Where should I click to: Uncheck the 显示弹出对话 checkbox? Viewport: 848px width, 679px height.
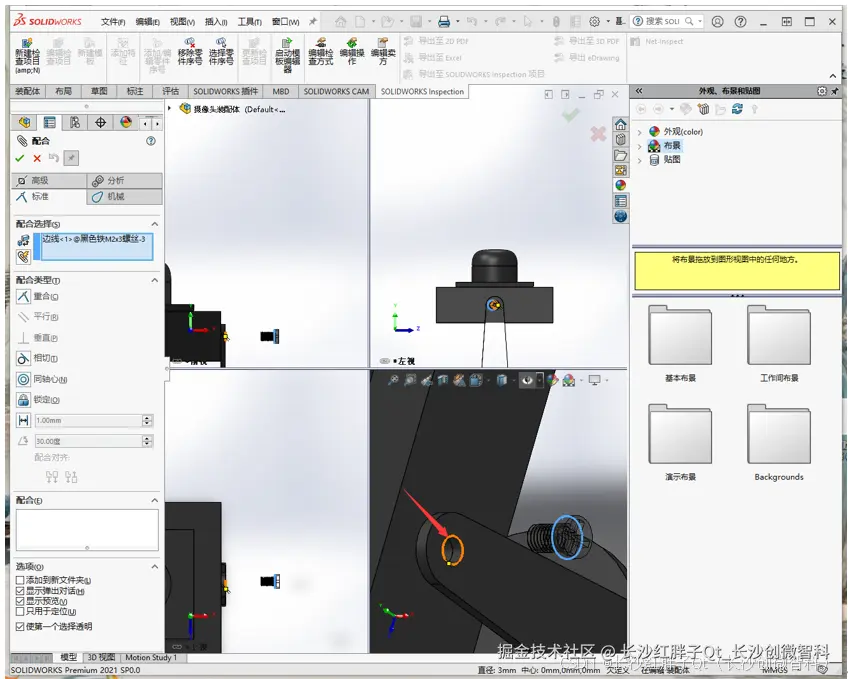(20, 591)
